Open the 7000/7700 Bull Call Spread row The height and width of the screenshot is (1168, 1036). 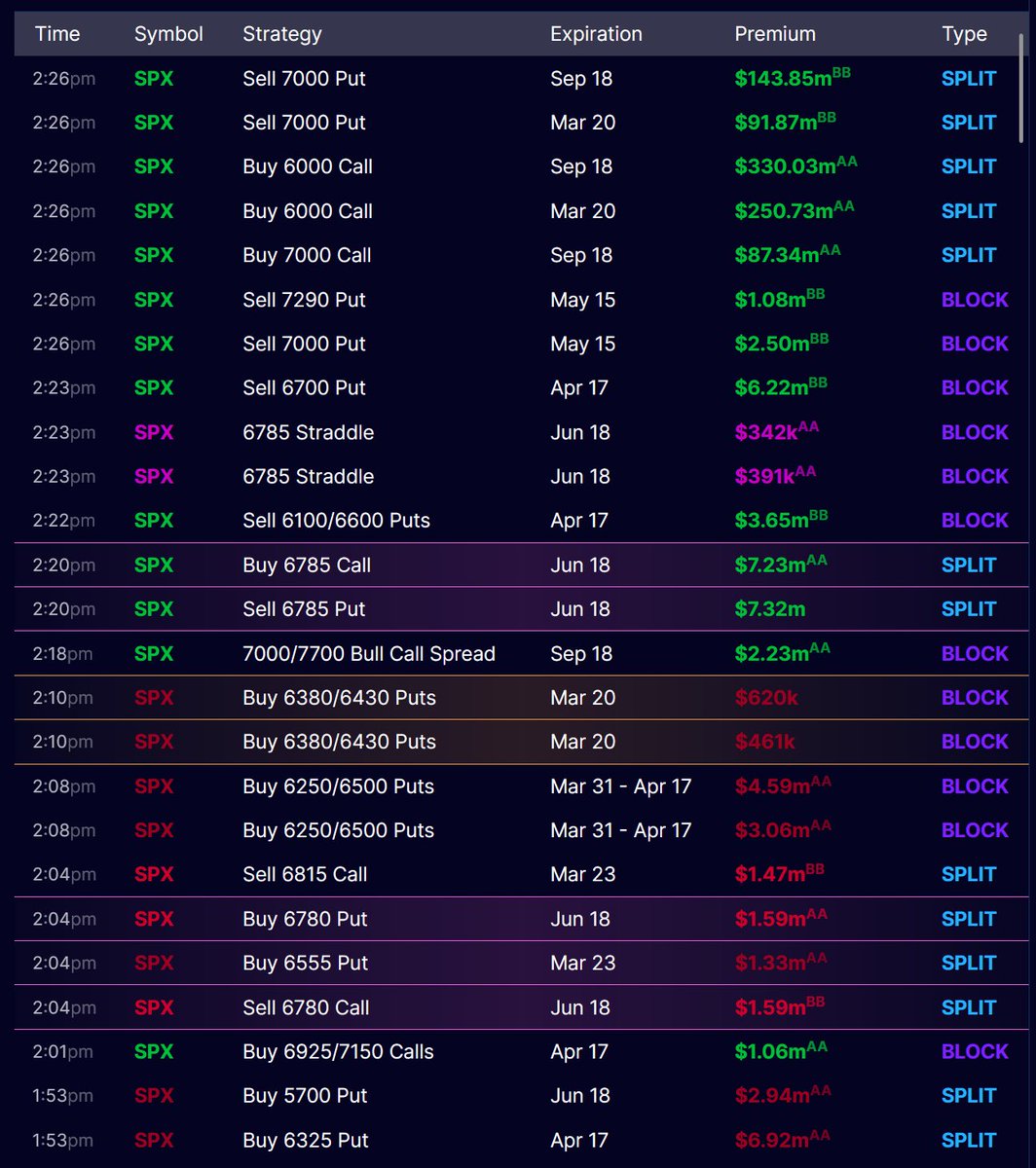pyautogui.click(x=369, y=653)
